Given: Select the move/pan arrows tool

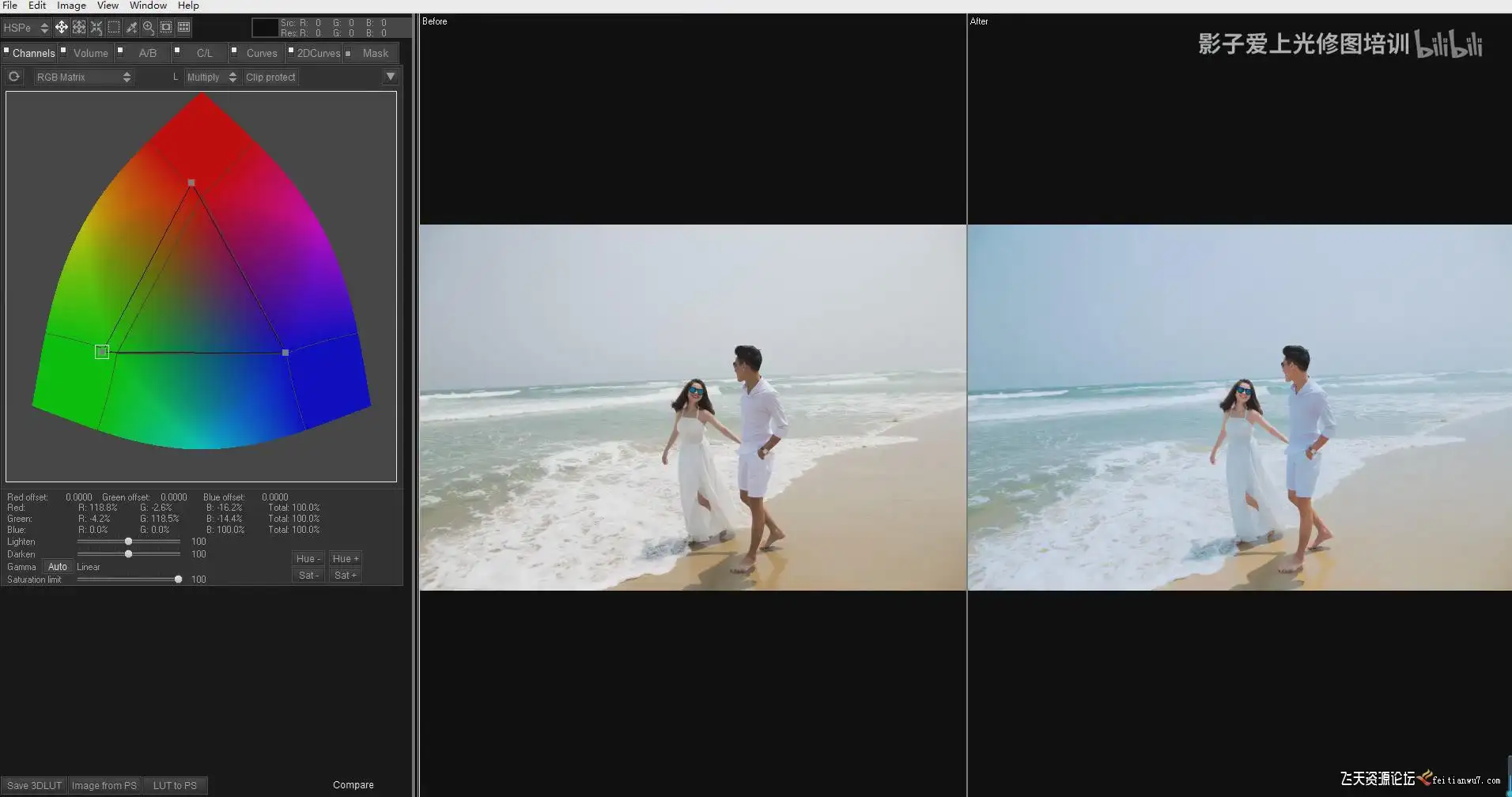Looking at the screenshot, I should (x=61, y=28).
